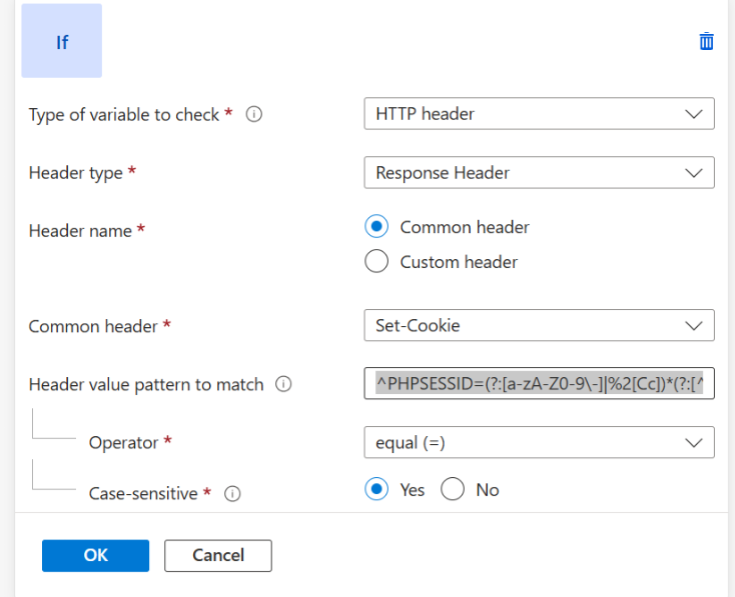
Task: Click the Header value pattern input field
Action: click(x=539, y=383)
